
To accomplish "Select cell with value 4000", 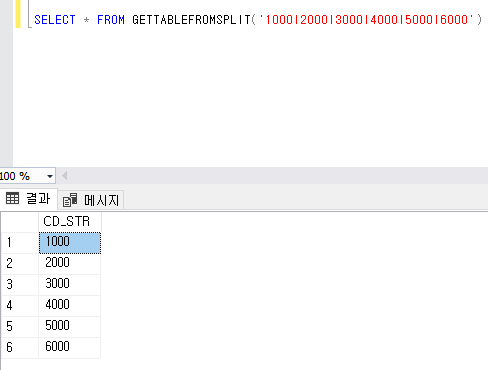I will (x=69, y=306).
